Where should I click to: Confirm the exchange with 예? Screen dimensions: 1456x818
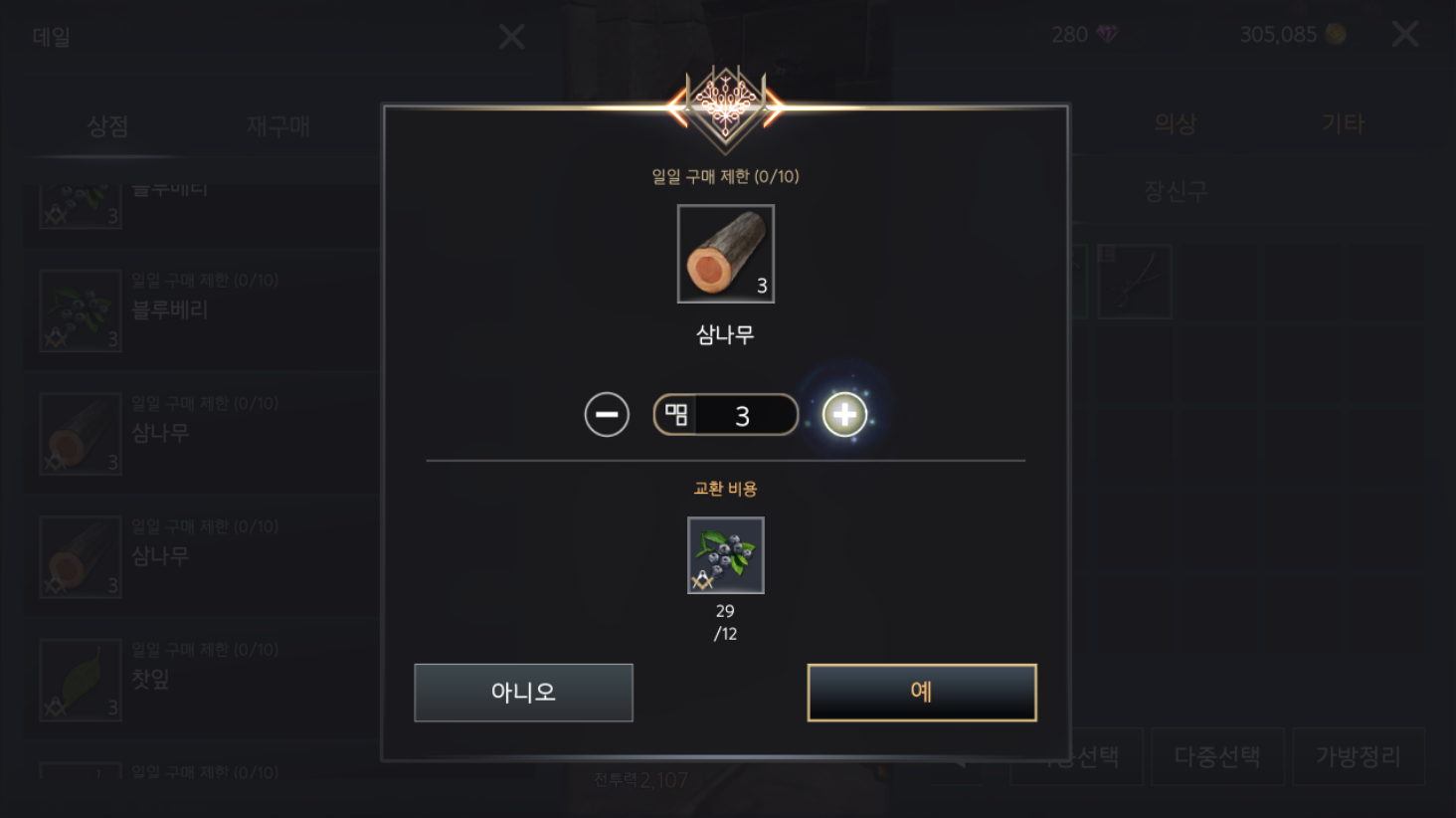(922, 693)
